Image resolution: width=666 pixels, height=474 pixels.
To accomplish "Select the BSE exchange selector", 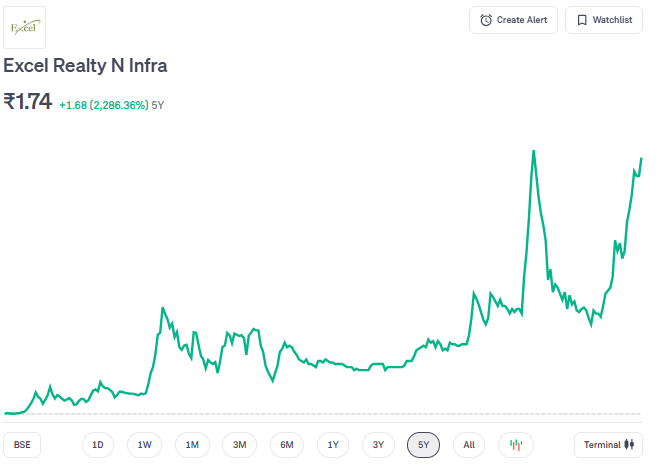I will point(22,444).
